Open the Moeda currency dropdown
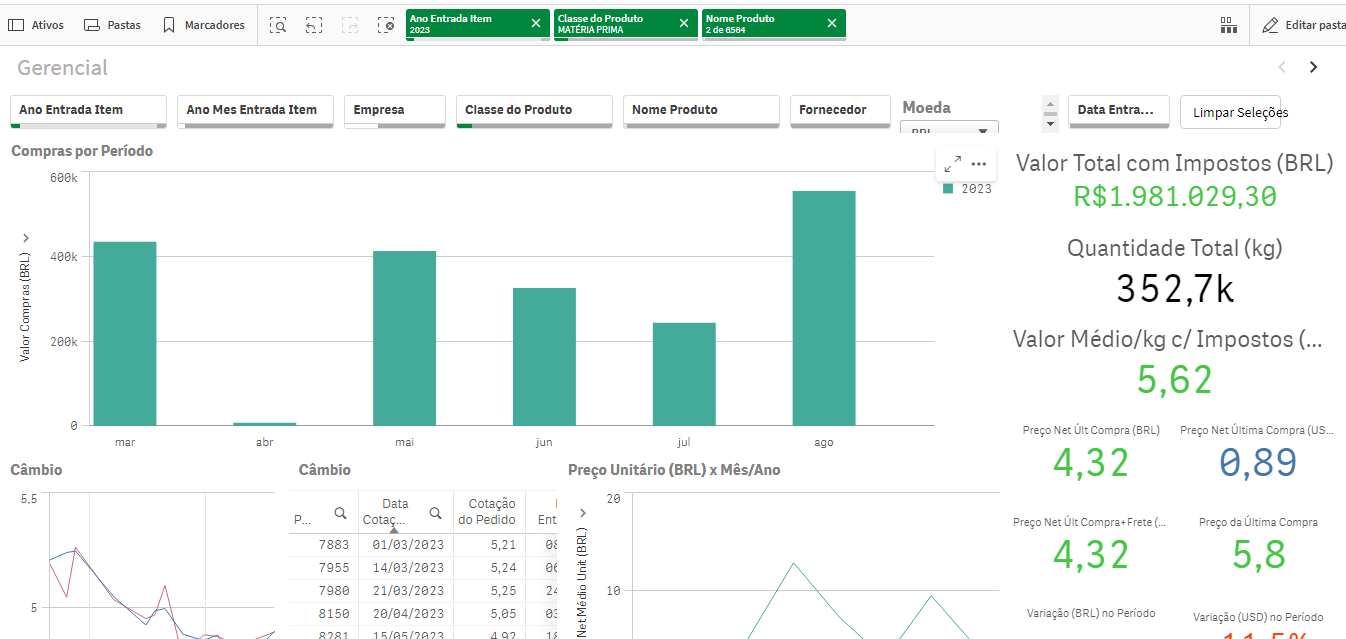1346x639 pixels. (x=949, y=129)
